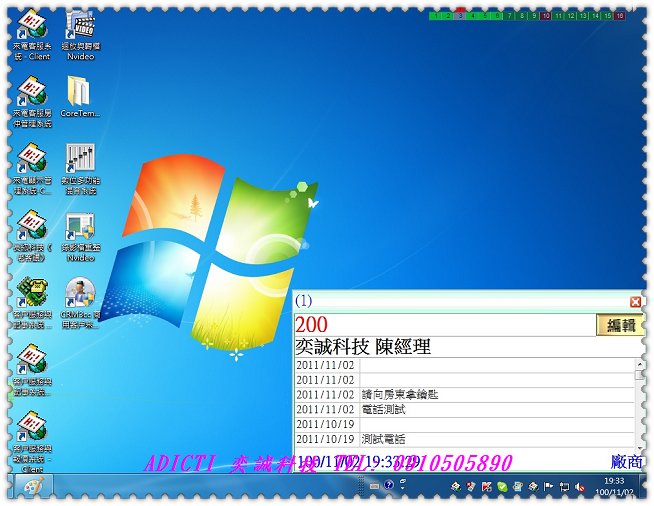
Task: Click the green checkmark tray icon
Action: click(x=502, y=486)
